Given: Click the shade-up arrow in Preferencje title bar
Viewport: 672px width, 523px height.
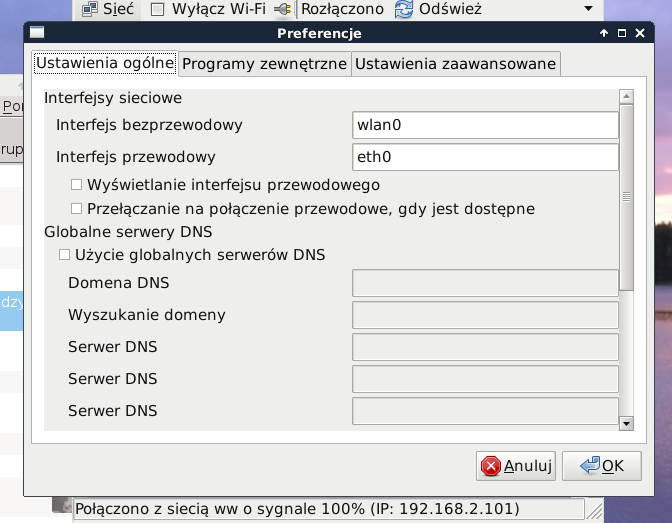Looking at the screenshot, I should click(604, 33).
